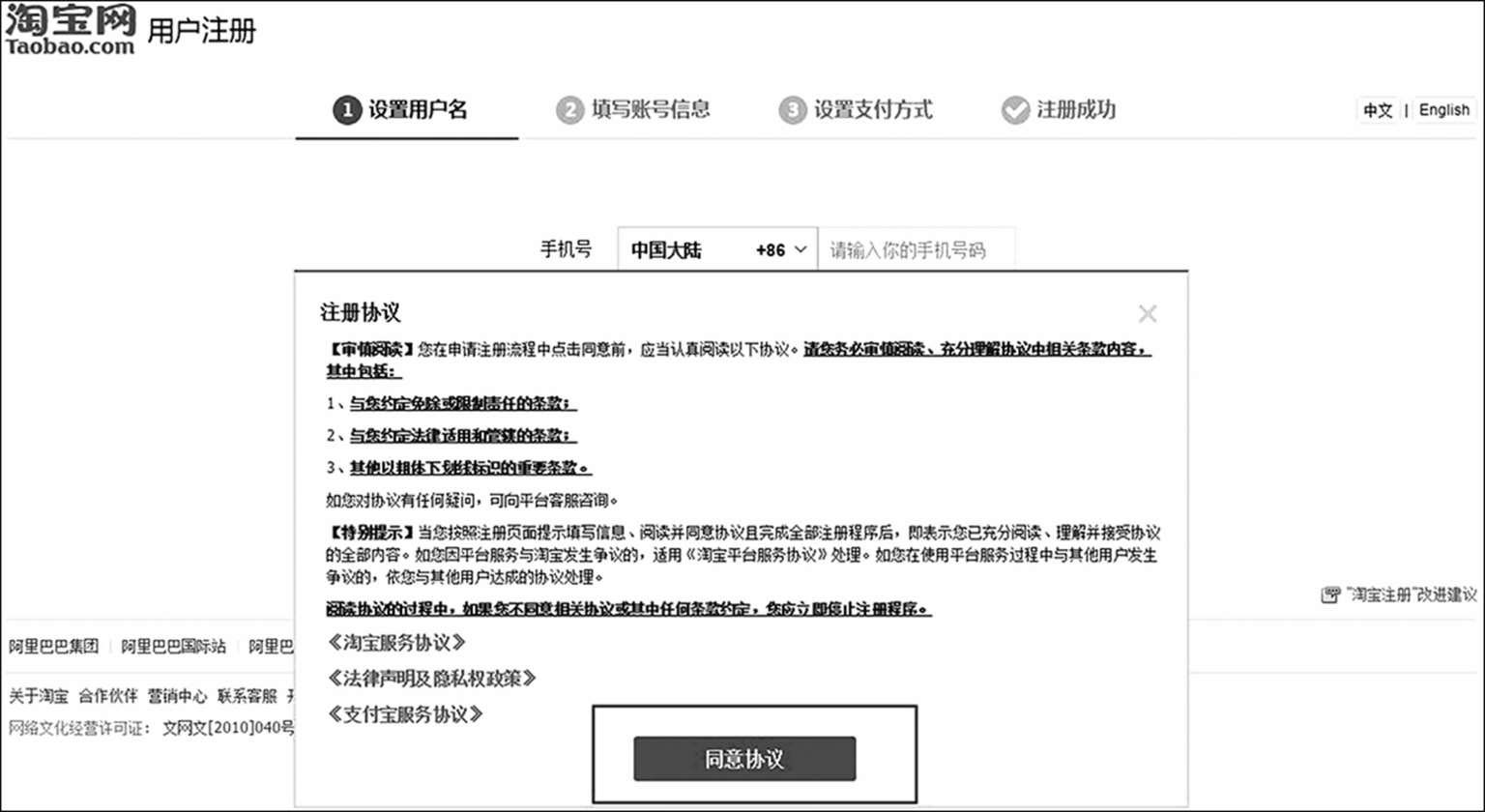1485x812 pixels.
Task: Click the Taobao.com logo
Action: click(71, 31)
